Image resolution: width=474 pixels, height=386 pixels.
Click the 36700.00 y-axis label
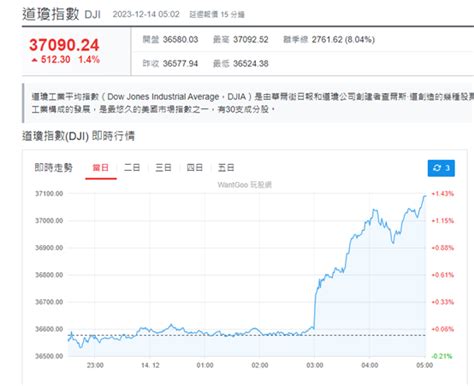coord(49,302)
